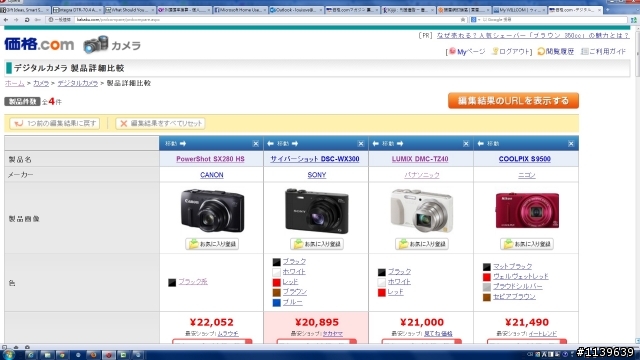Screen dimensions: 640x360
Task: Select LUMIX ブラック color link
Action: coord(399,272)
